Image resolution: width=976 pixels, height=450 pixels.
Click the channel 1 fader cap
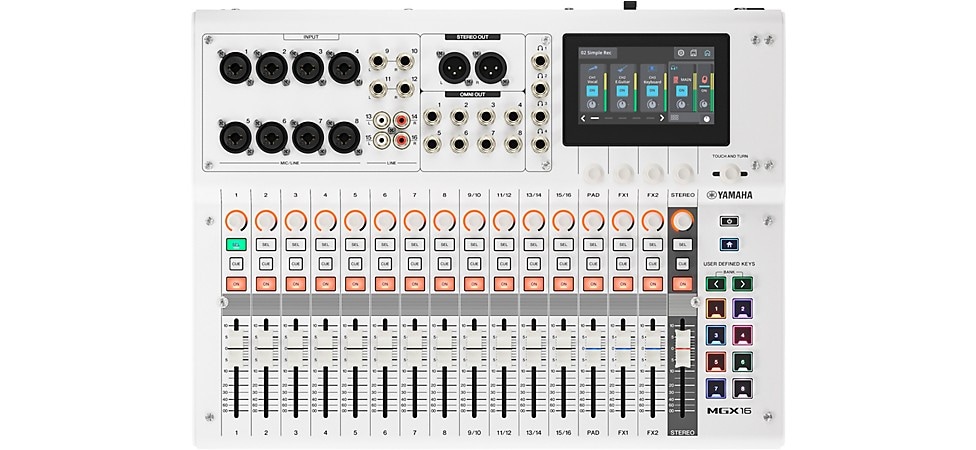[237, 347]
